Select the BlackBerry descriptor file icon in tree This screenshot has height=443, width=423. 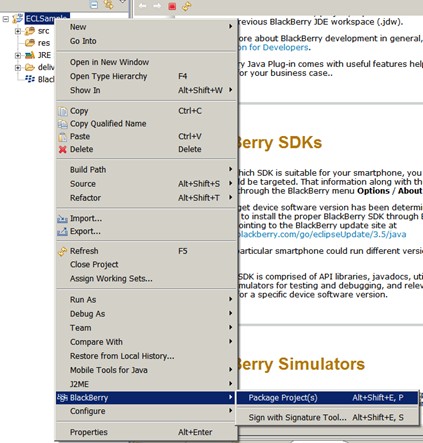coord(30,79)
